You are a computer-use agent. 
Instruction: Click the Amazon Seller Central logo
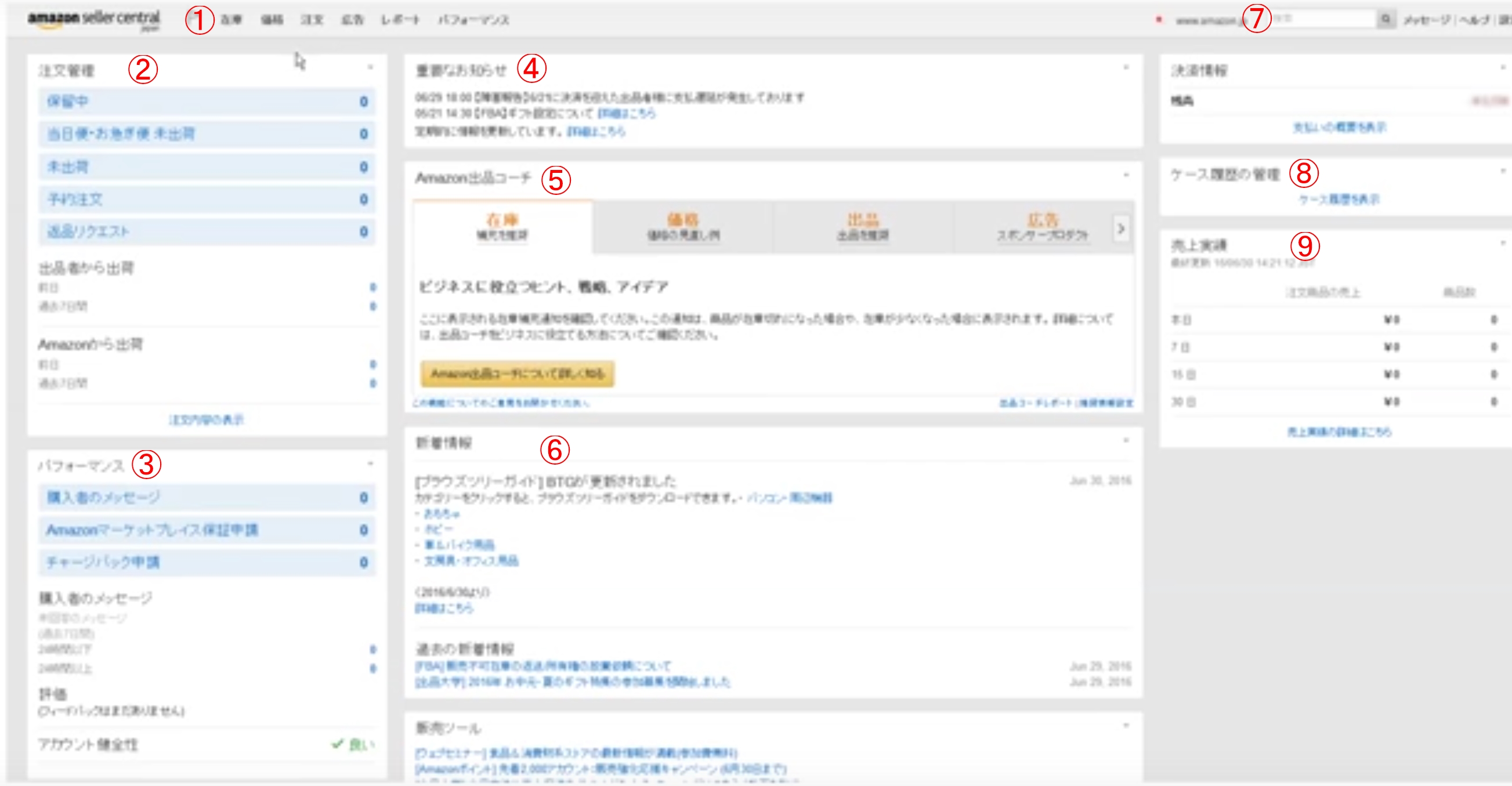(x=93, y=19)
